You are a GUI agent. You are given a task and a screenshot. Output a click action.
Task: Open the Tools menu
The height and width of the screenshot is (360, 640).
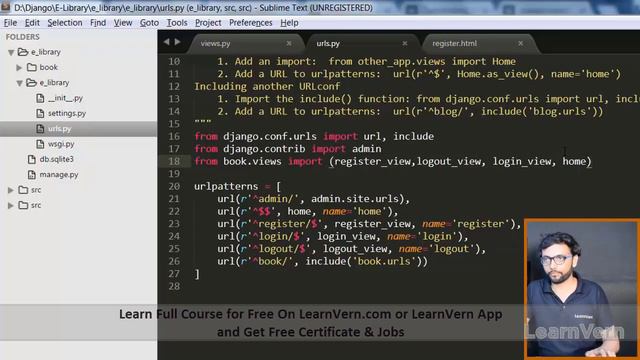[x=177, y=23]
